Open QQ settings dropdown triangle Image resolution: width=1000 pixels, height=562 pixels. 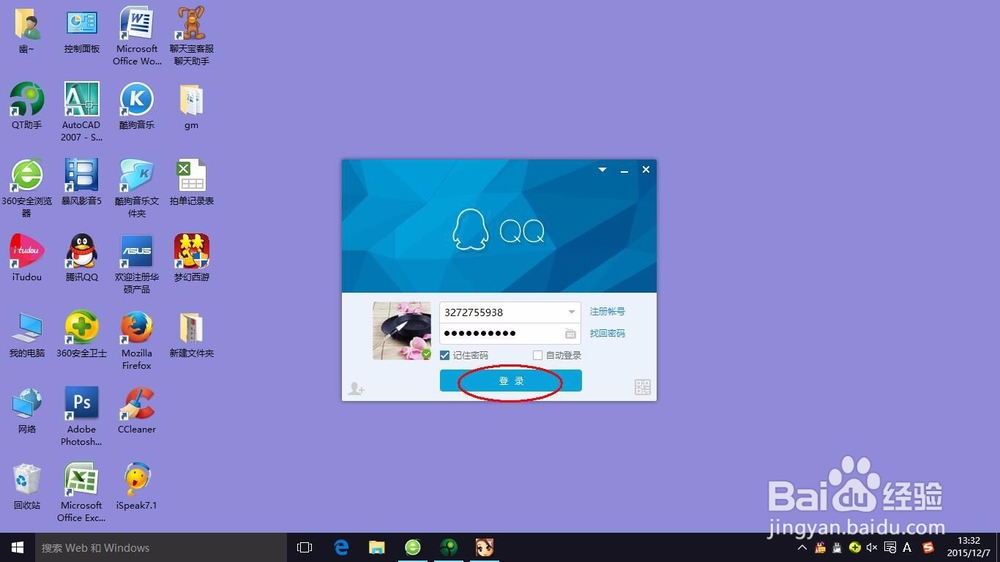point(602,170)
